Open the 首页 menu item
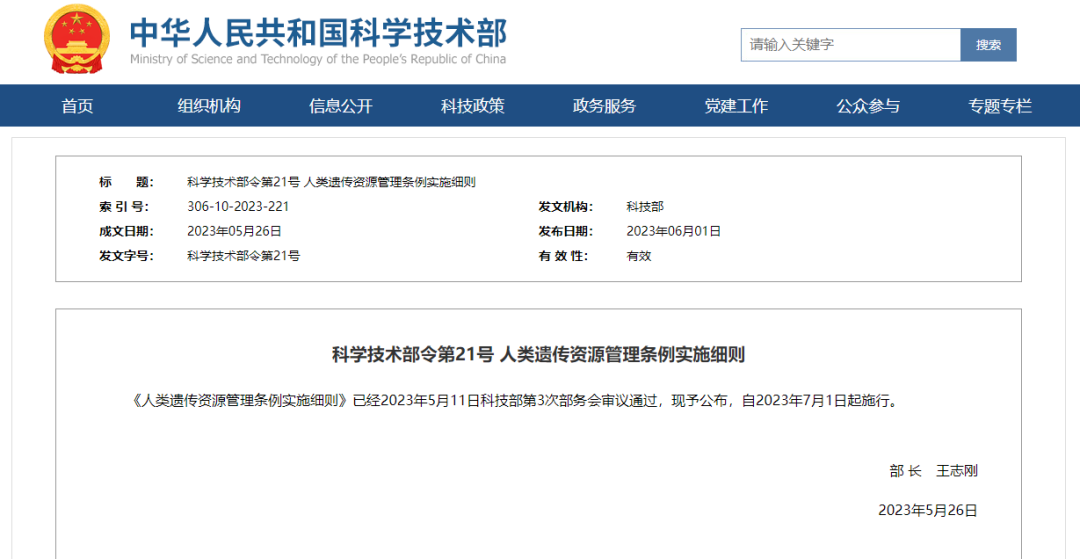The height and width of the screenshot is (559, 1080). 77,106
